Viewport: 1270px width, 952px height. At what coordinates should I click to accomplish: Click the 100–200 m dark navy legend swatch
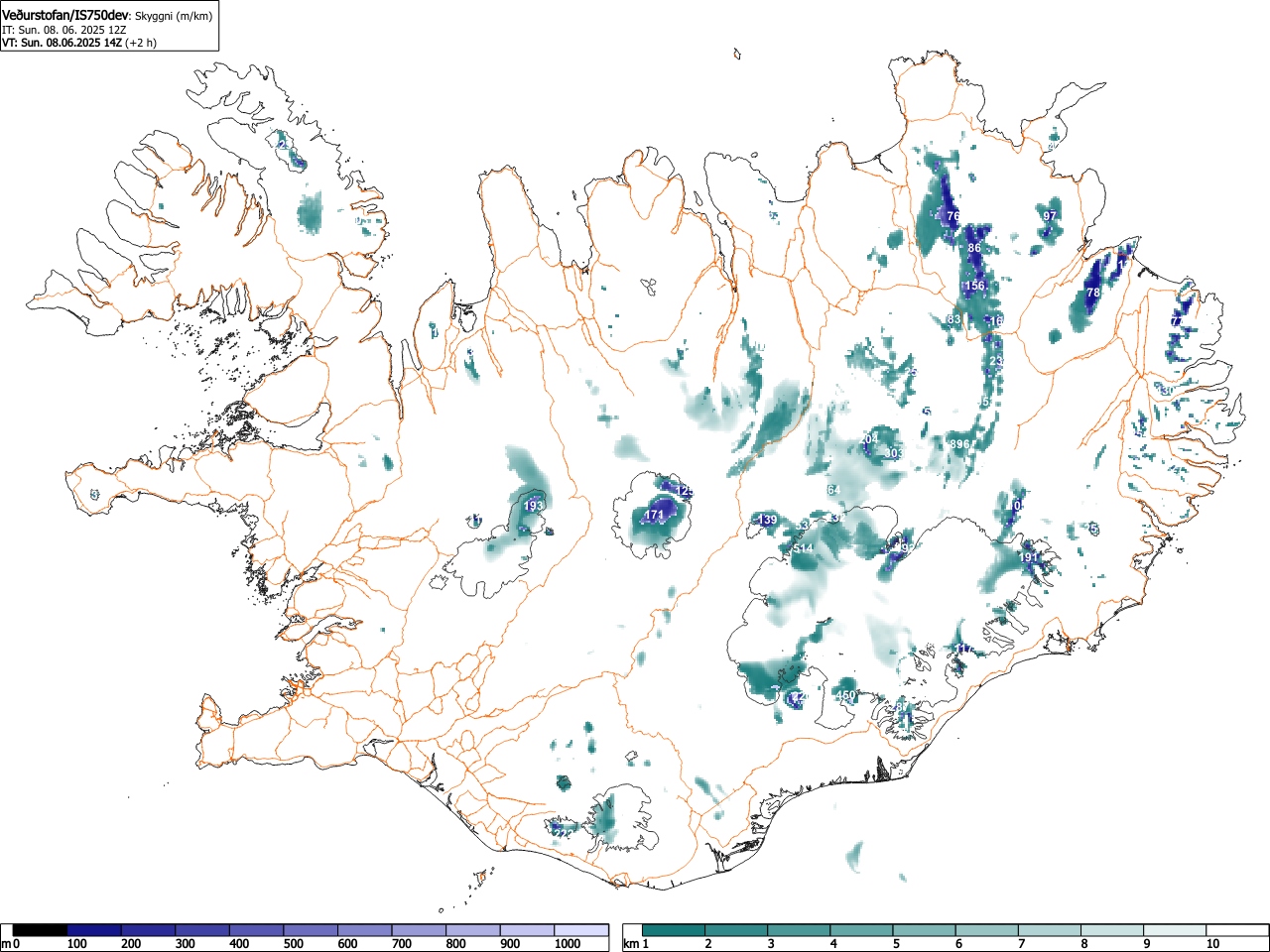coord(94,930)
